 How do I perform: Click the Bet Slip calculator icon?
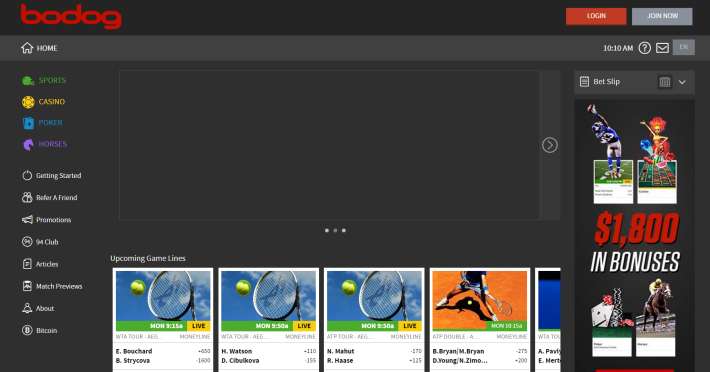(x=665, y=82)
